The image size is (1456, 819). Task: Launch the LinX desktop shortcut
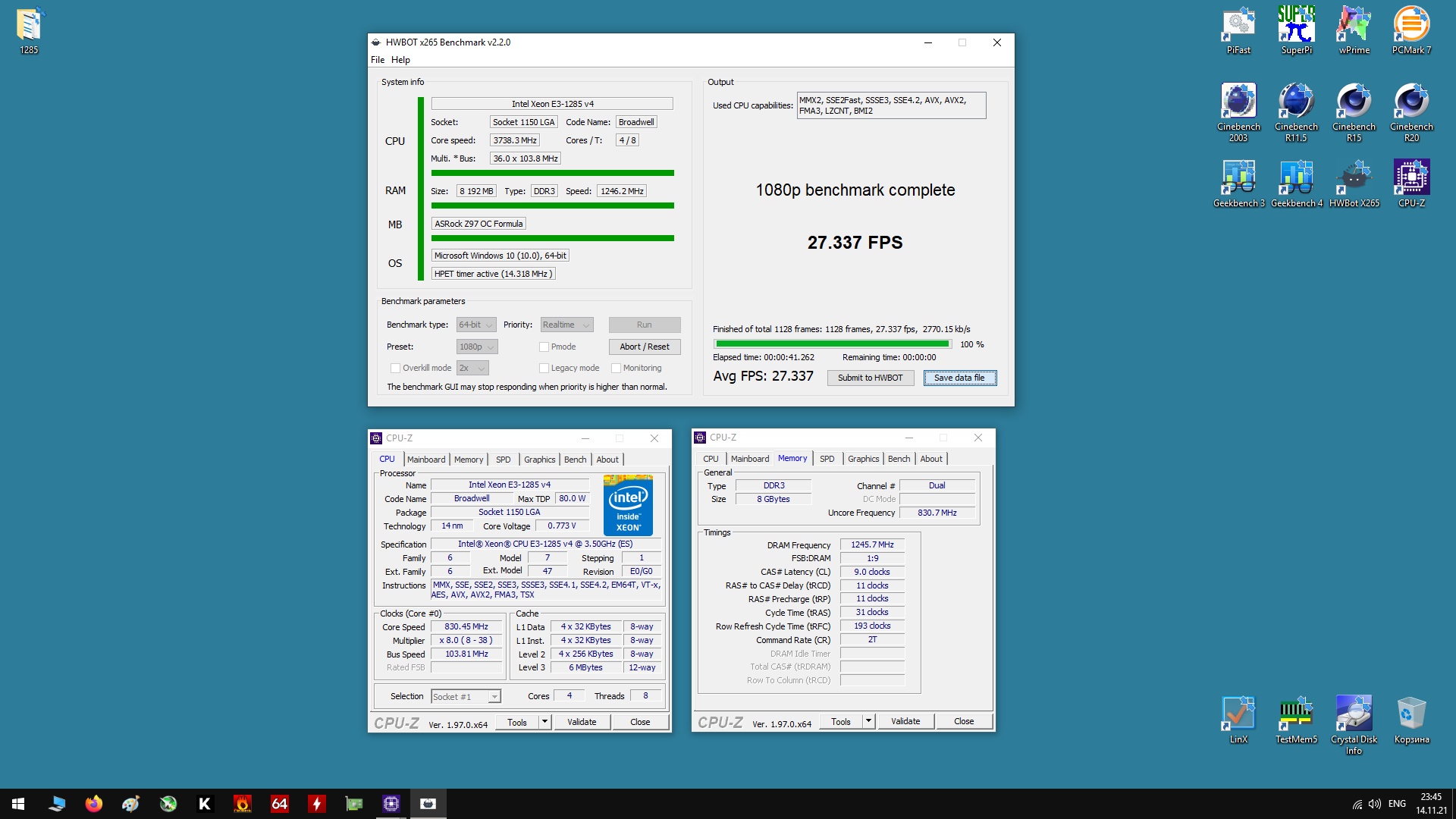[1238, 720]
